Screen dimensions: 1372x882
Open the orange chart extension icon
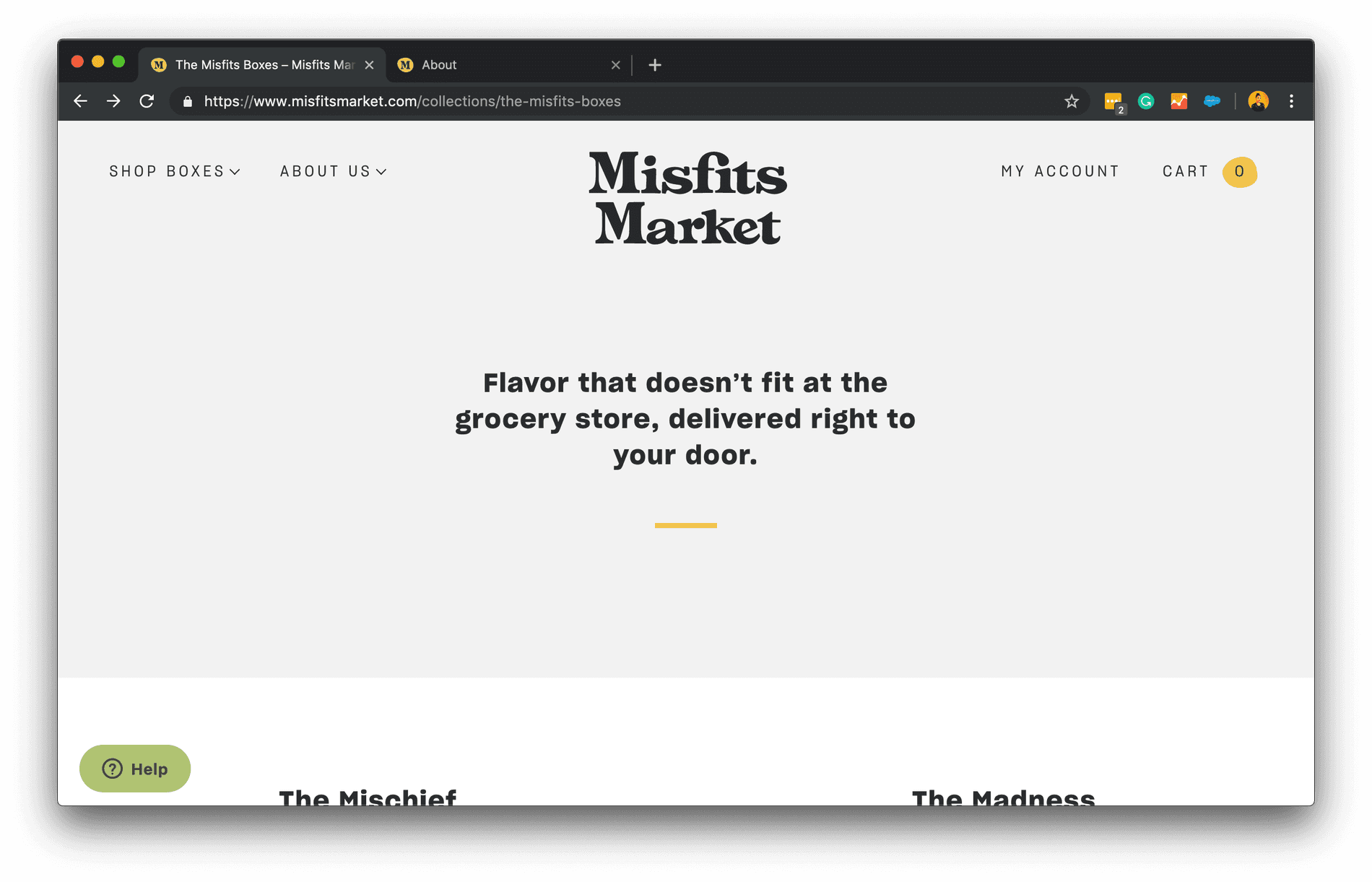[1179, 101]
